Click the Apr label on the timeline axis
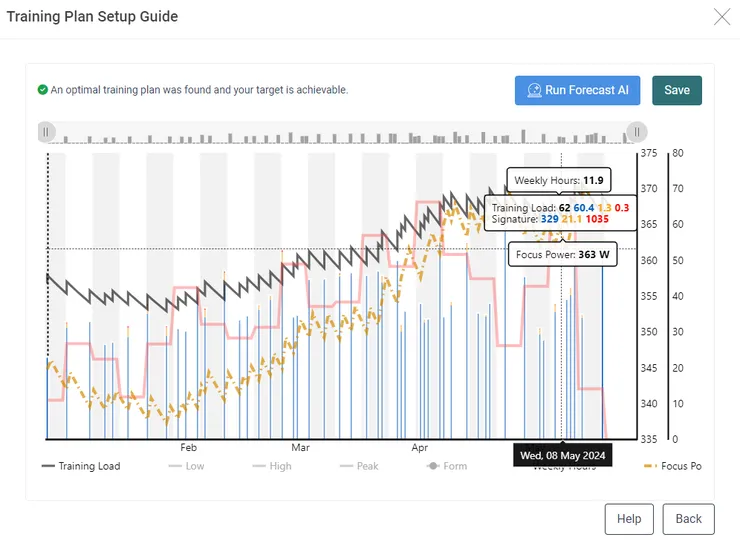 (420, 447)
